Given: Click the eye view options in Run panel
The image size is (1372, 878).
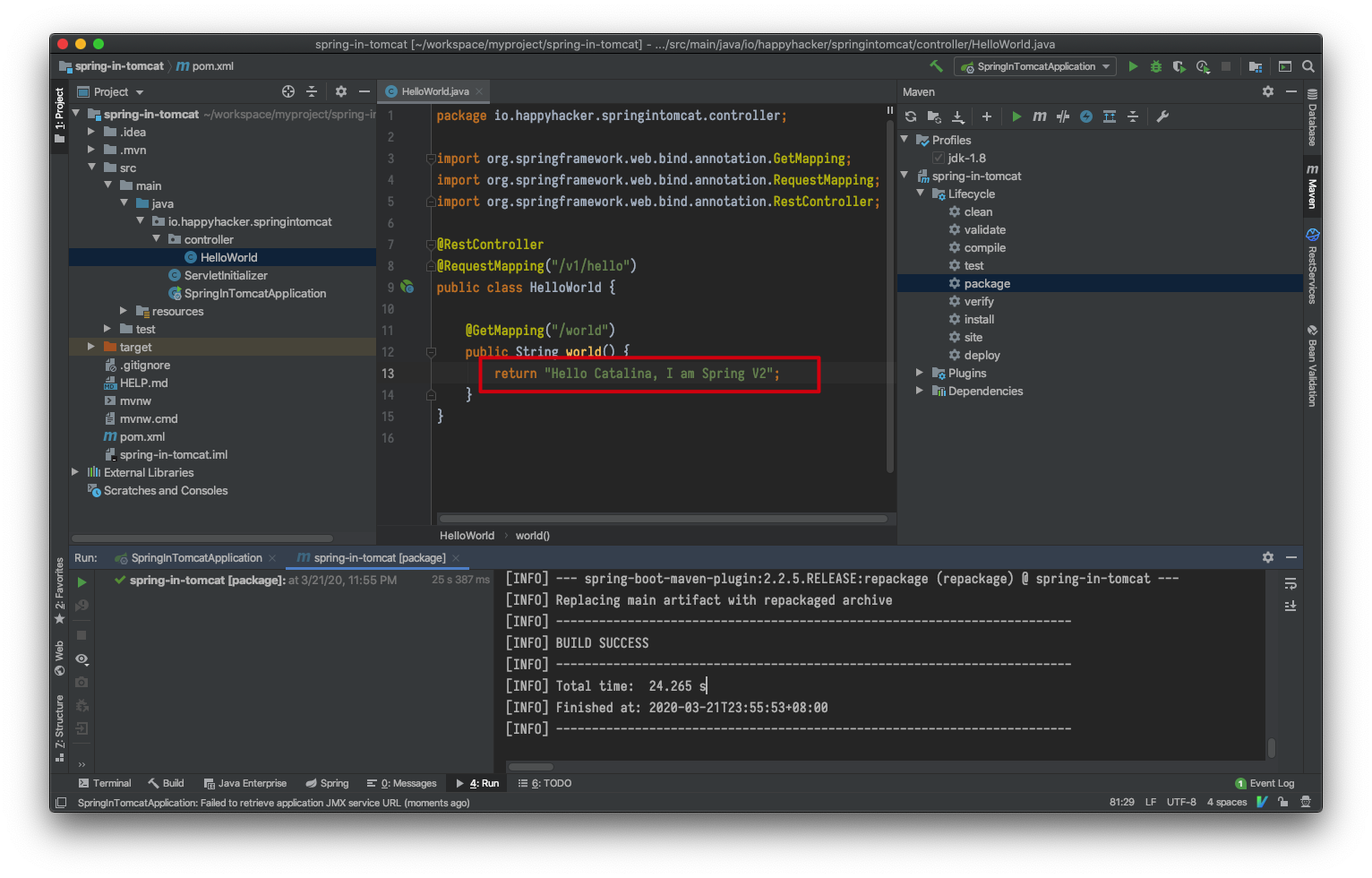Looking at the screenshot, I should pos(81,659).
